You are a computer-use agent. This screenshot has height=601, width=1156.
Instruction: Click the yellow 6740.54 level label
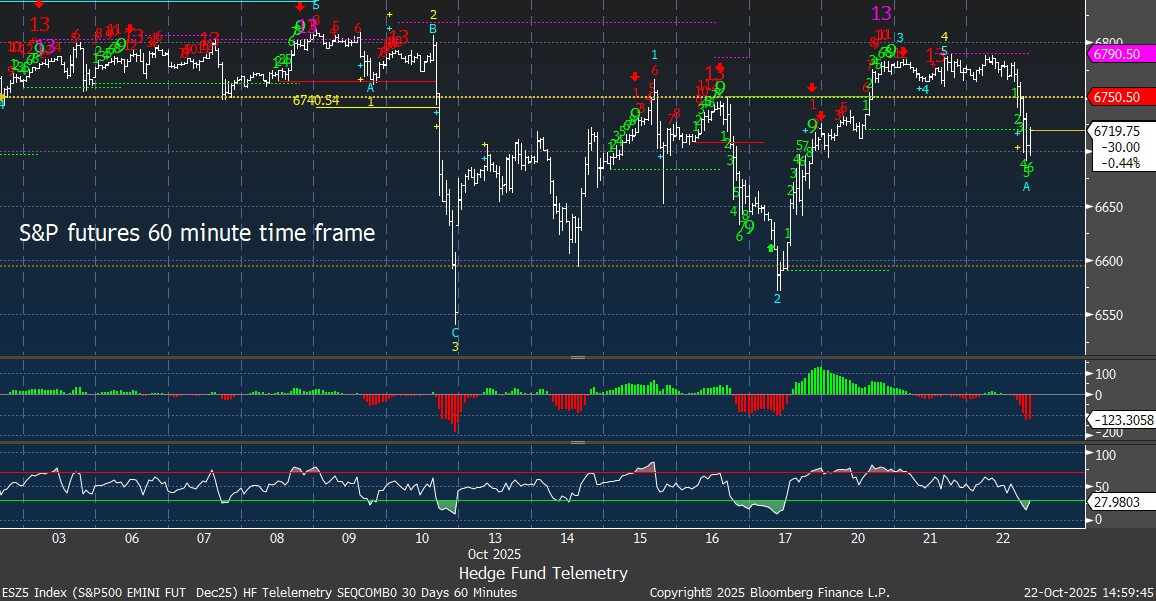316,100
